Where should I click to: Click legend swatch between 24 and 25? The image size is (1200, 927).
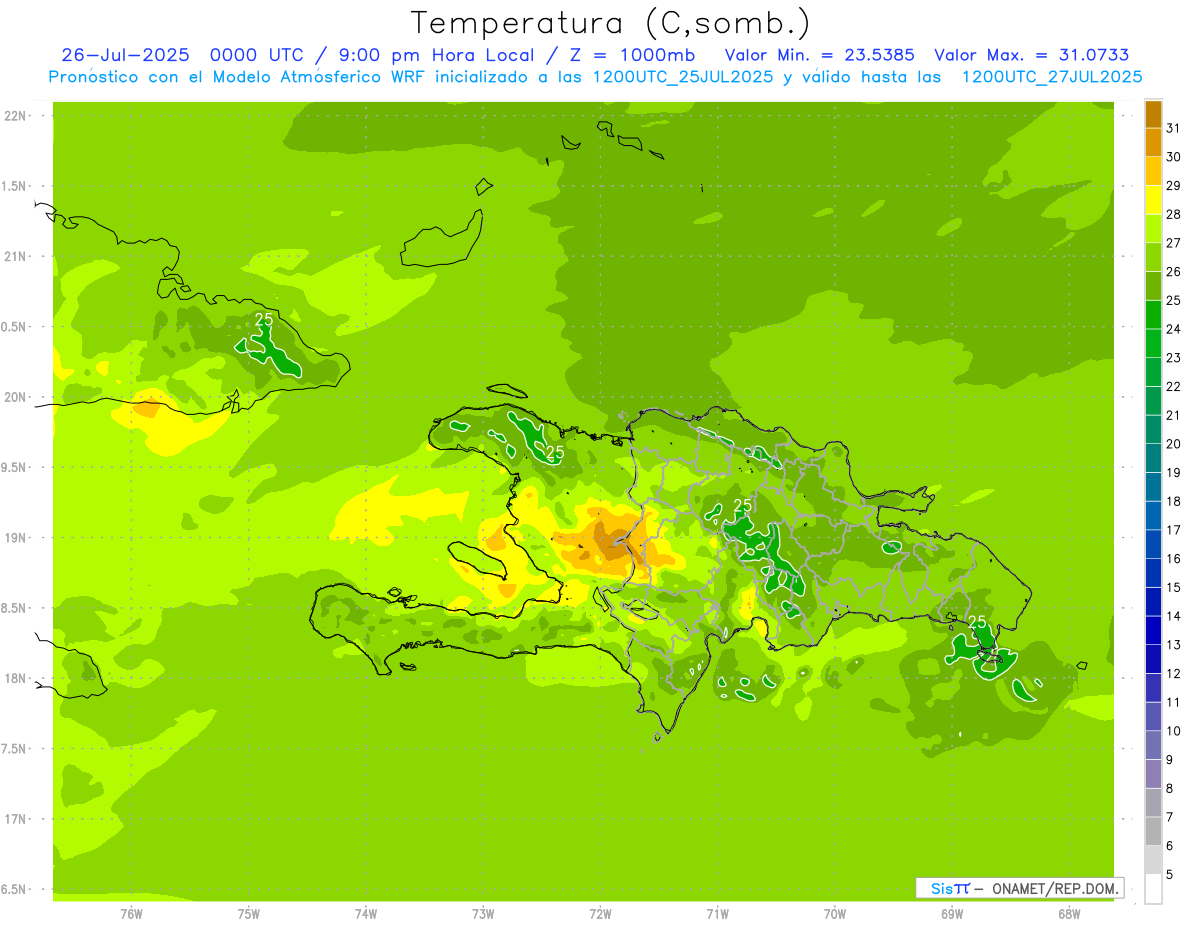[1153, 314]
